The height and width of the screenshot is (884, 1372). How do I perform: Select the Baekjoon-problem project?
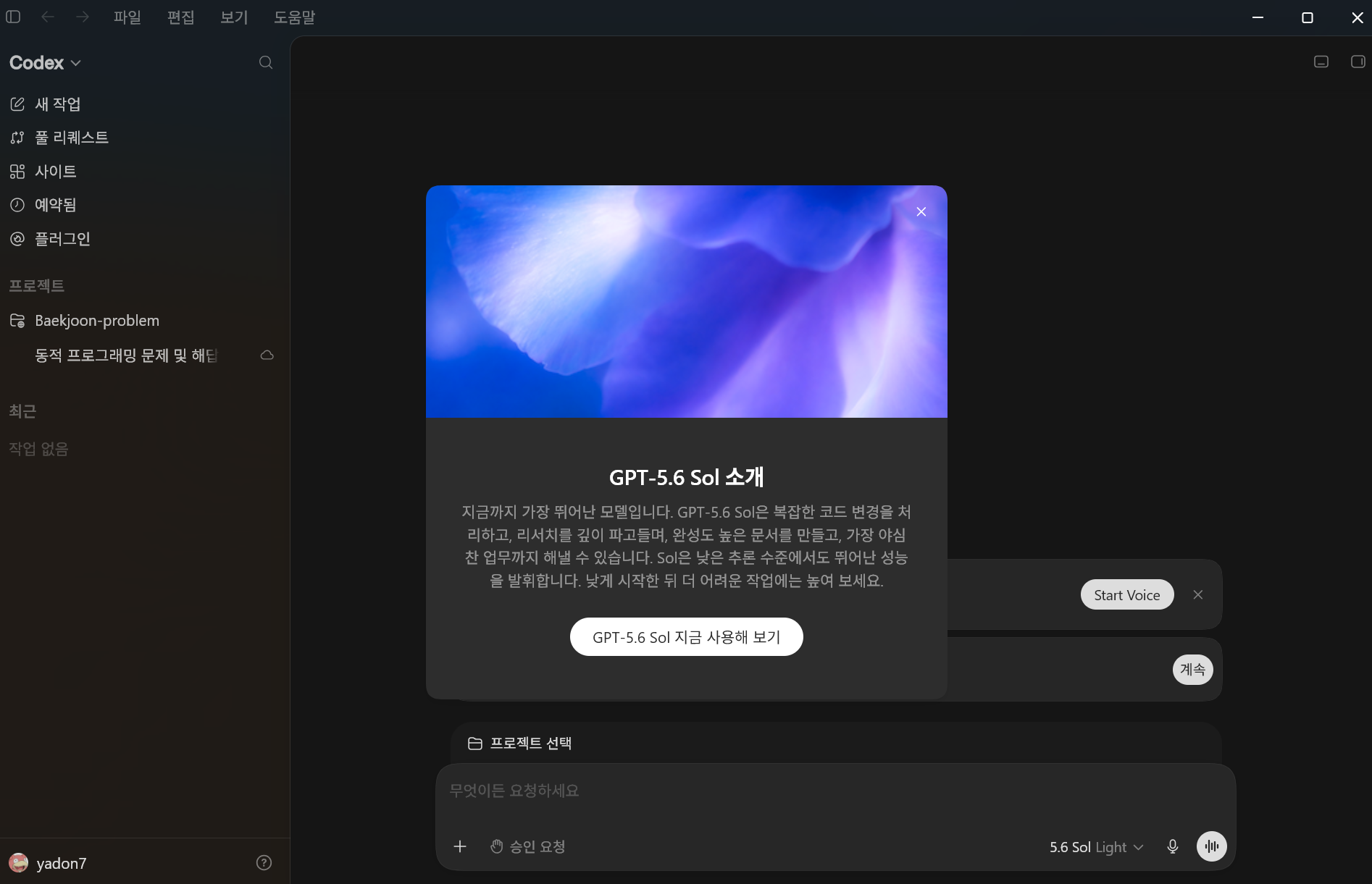pos(145,321)
